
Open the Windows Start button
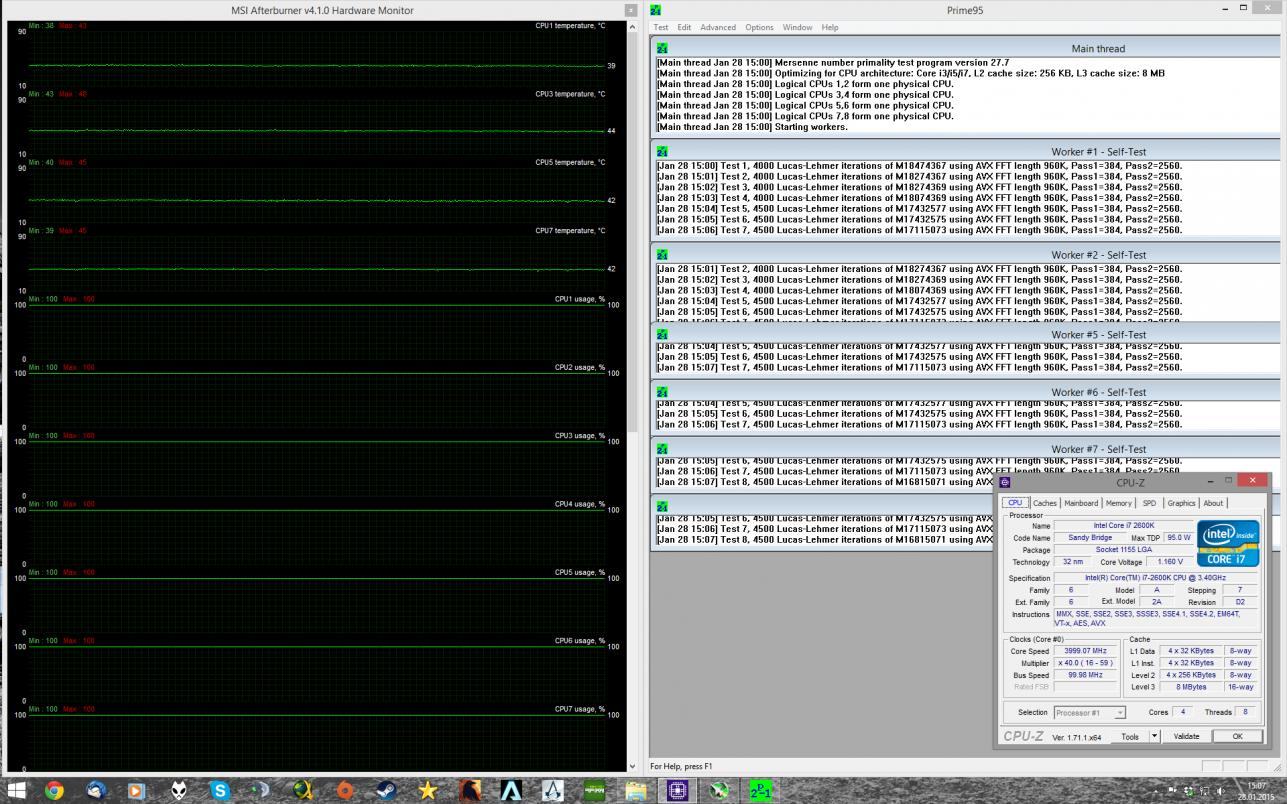16,790
